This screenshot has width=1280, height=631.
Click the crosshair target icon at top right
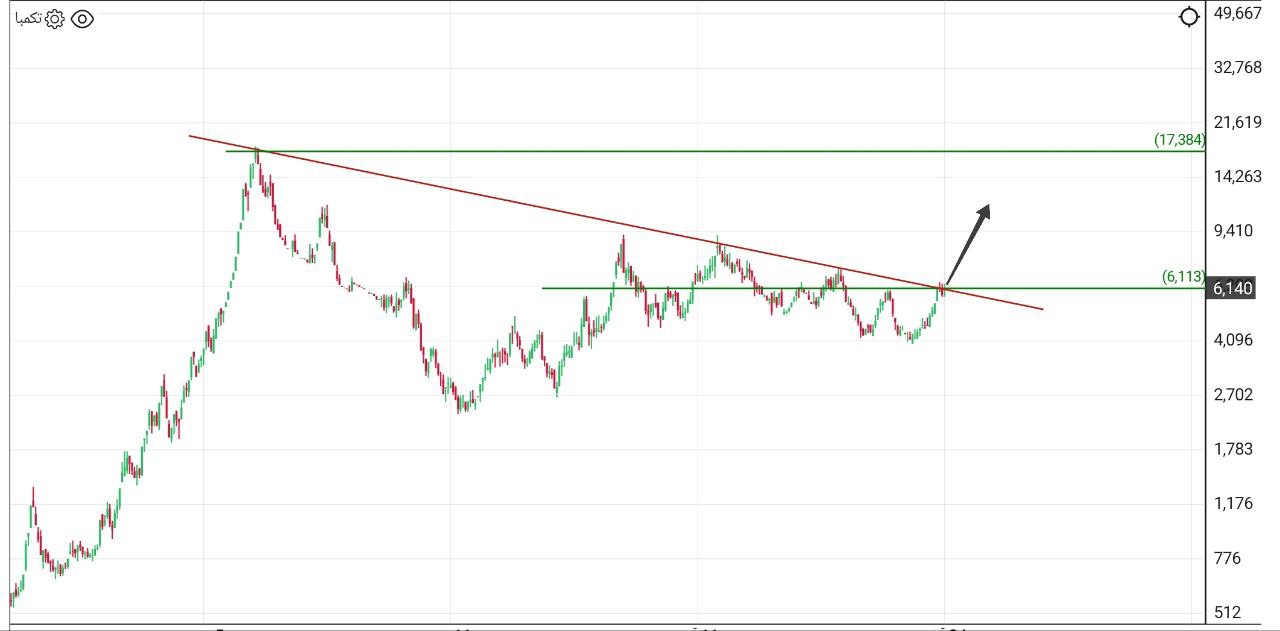click(x=1188, y=17)
